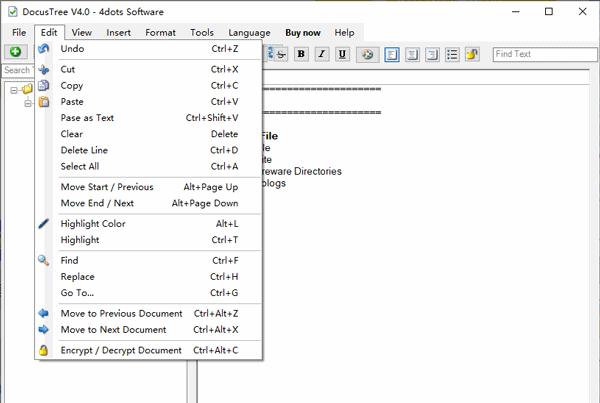The height and width of the screenshot is (403, 600).
Task: Align text left using toolbar icon
Action: point(392,53)
